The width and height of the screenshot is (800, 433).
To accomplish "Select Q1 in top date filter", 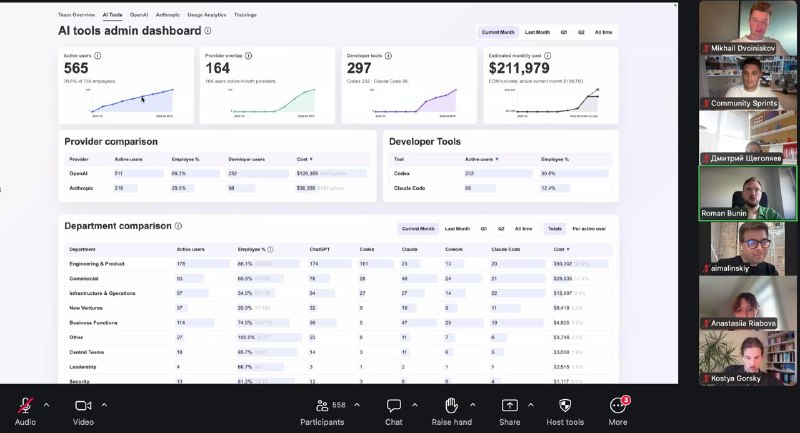I will click(x=564, y=32).
